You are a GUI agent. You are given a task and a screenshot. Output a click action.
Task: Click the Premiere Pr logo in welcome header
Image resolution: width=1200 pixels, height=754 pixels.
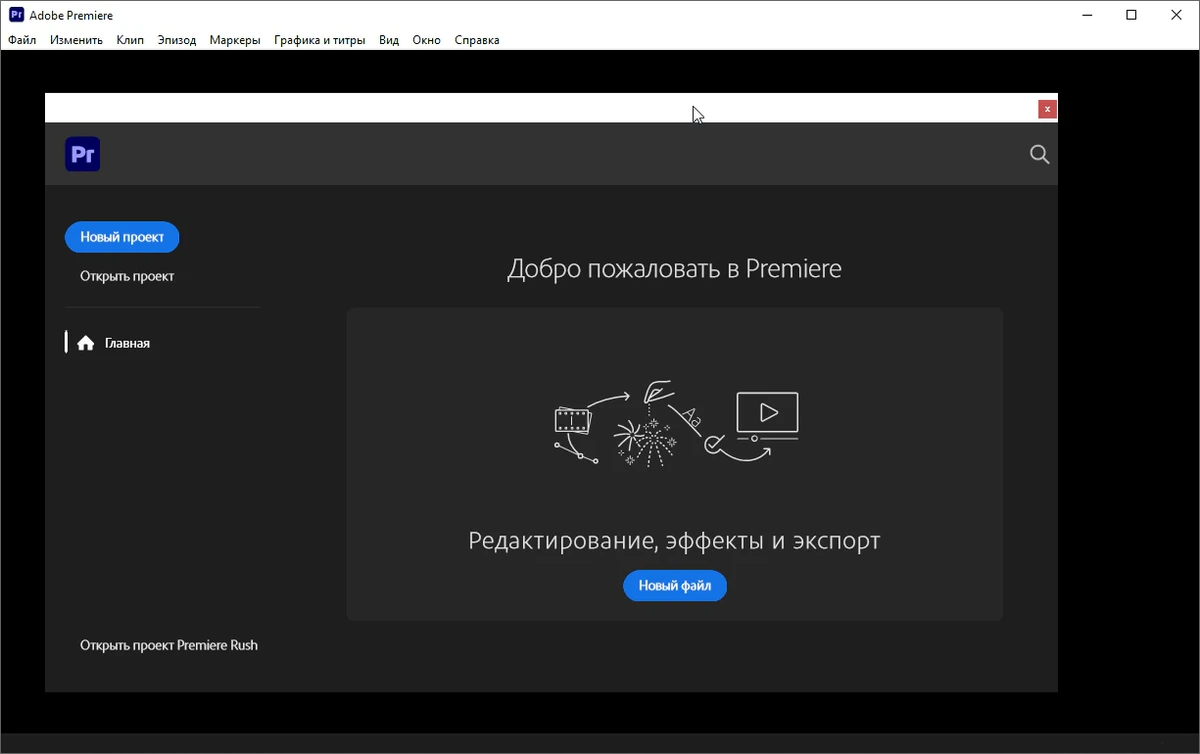click(82, 154)
